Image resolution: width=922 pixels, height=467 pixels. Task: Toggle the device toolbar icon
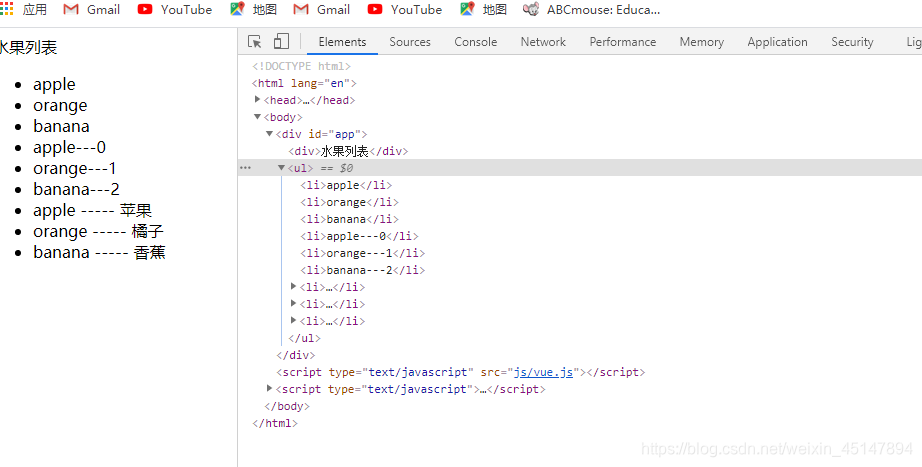[x=281, y=41]
